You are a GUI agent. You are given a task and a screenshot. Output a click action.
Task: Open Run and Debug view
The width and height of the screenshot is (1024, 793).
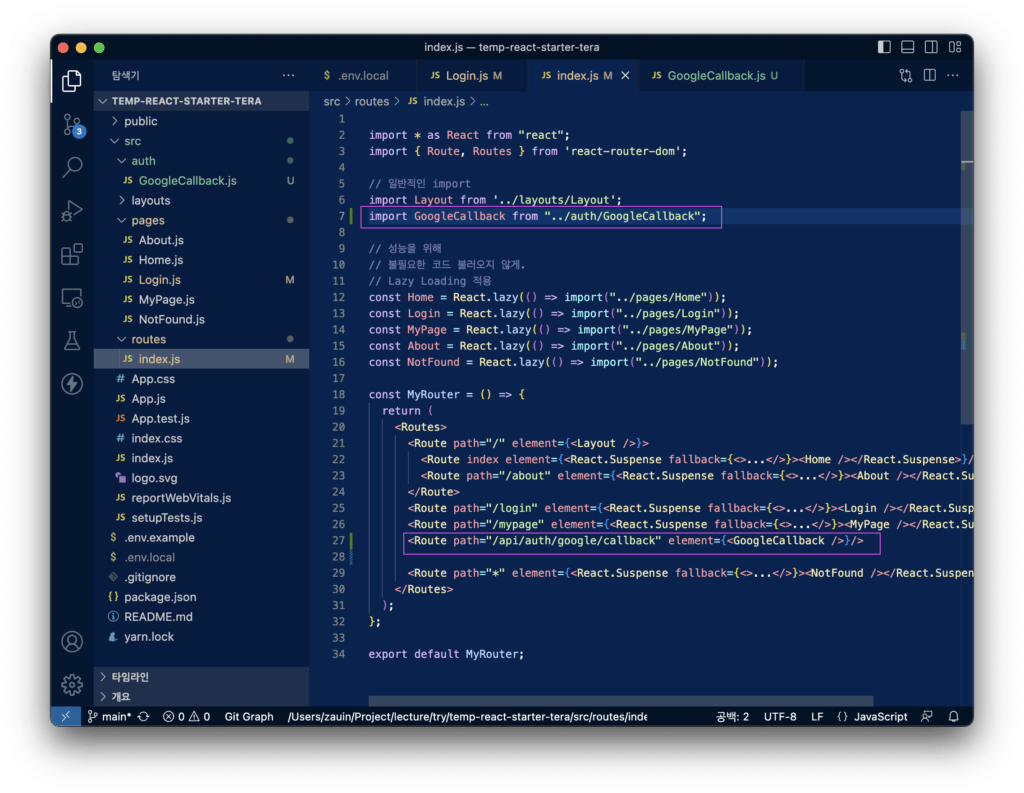[x=72, y=211]
